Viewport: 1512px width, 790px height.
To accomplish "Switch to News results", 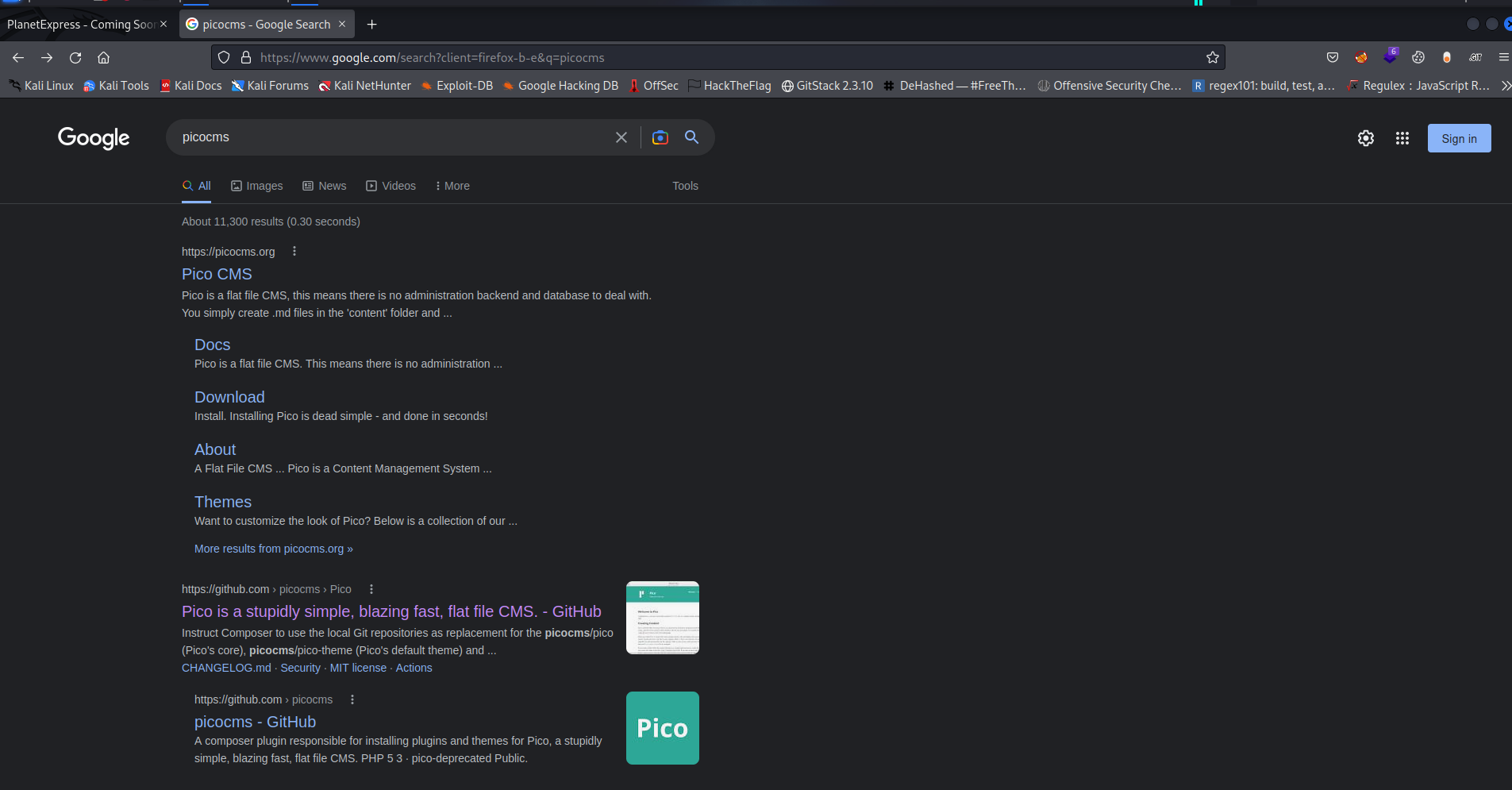I will (x=324, y=186).
